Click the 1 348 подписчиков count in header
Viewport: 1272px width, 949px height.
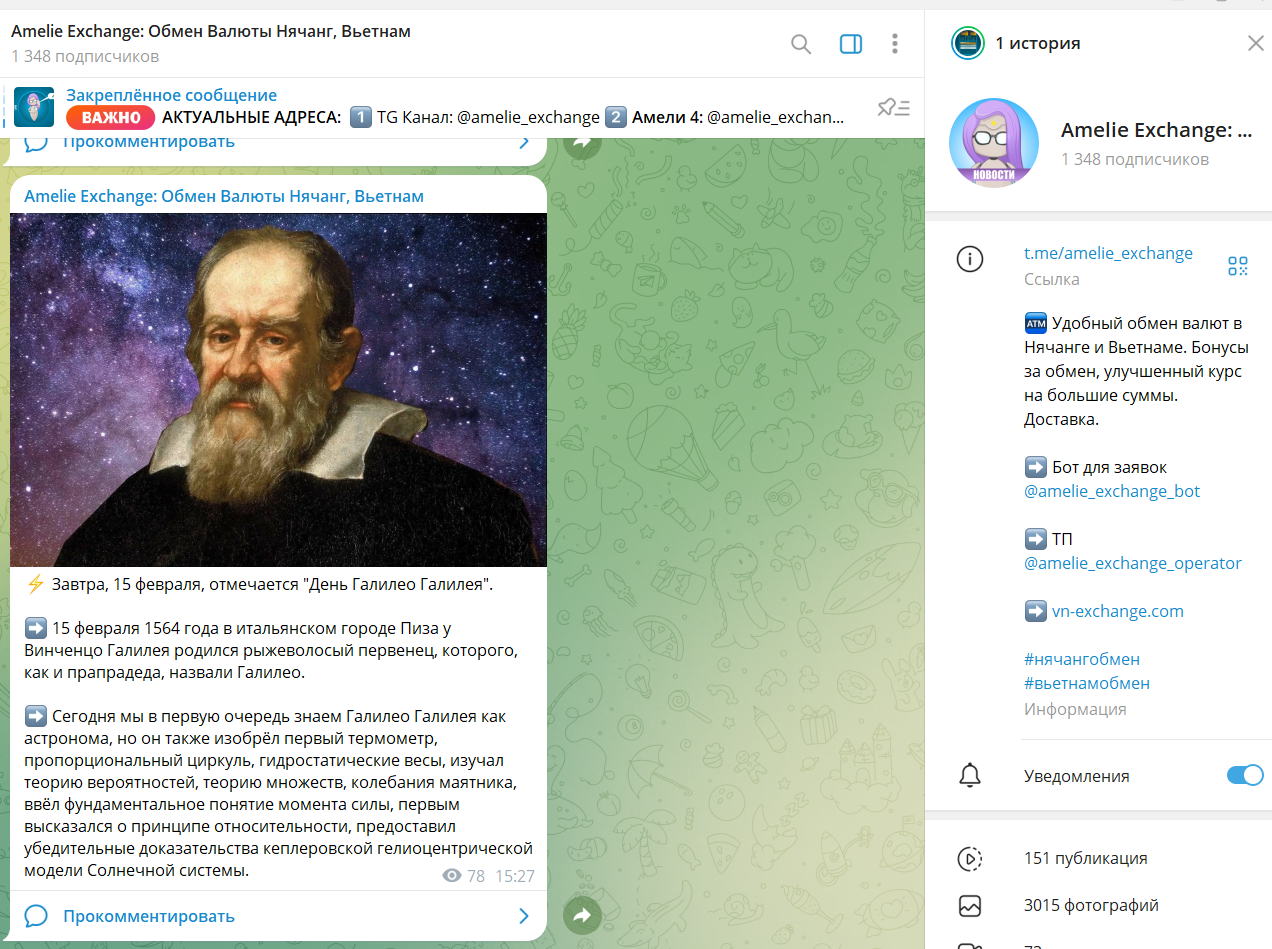(85, 56)
